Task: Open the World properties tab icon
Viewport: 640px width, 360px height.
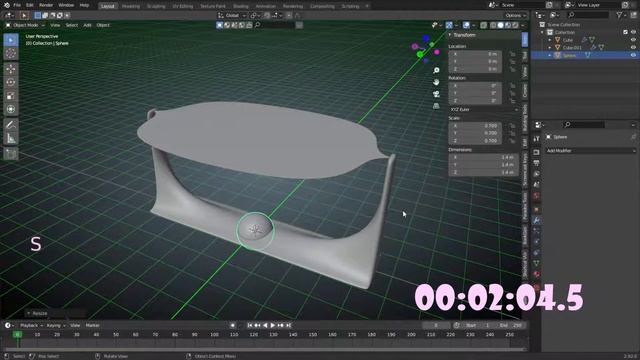Action: (x=536, y=196)
